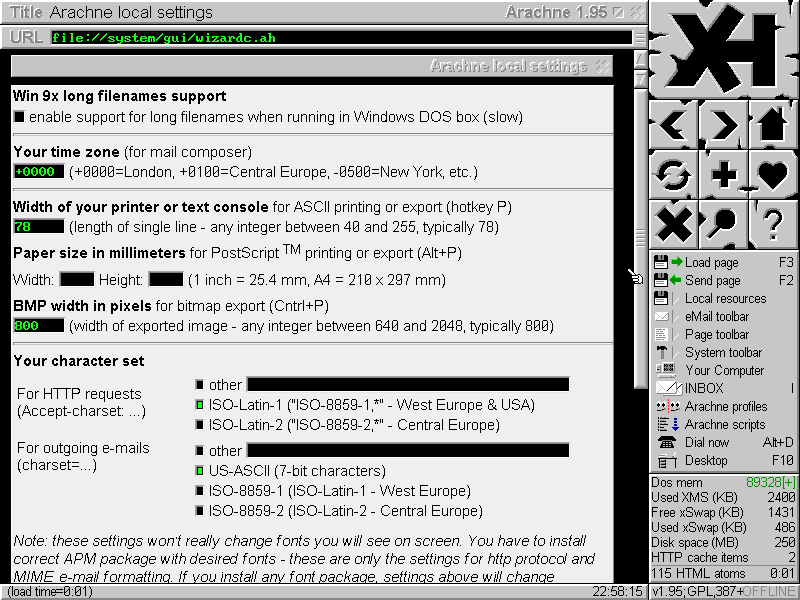Screen dimensions: 800x600
Task: Click Desktop entry label
Action: pos(706,461)
